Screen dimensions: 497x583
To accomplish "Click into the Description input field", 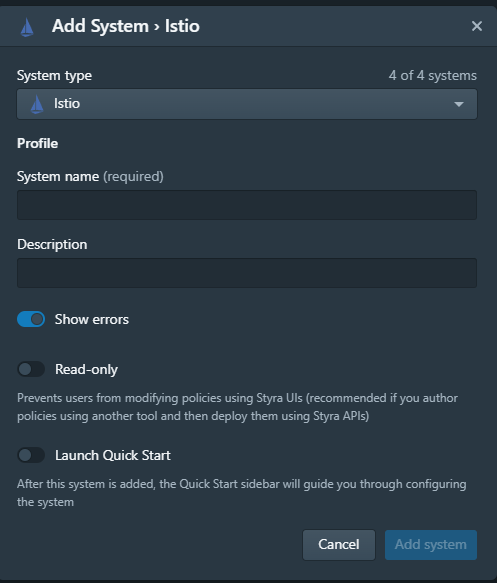I will pos(247,273).
